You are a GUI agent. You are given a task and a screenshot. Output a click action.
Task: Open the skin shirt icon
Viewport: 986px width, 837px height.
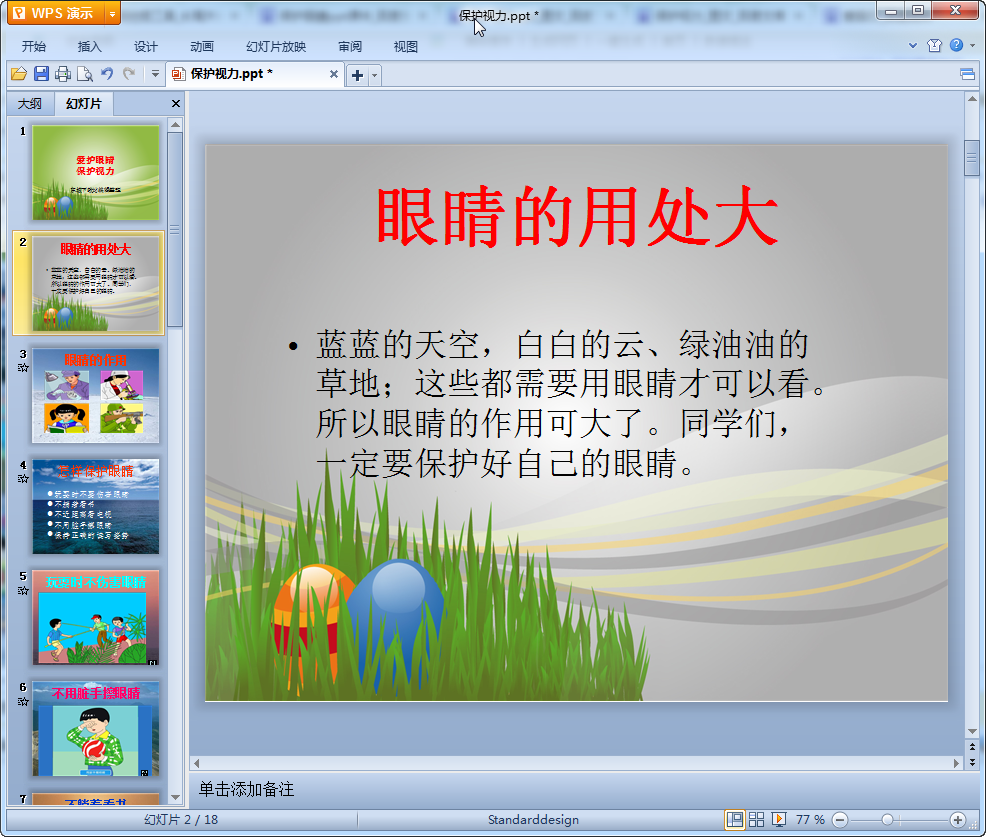[x=934, y=45]
